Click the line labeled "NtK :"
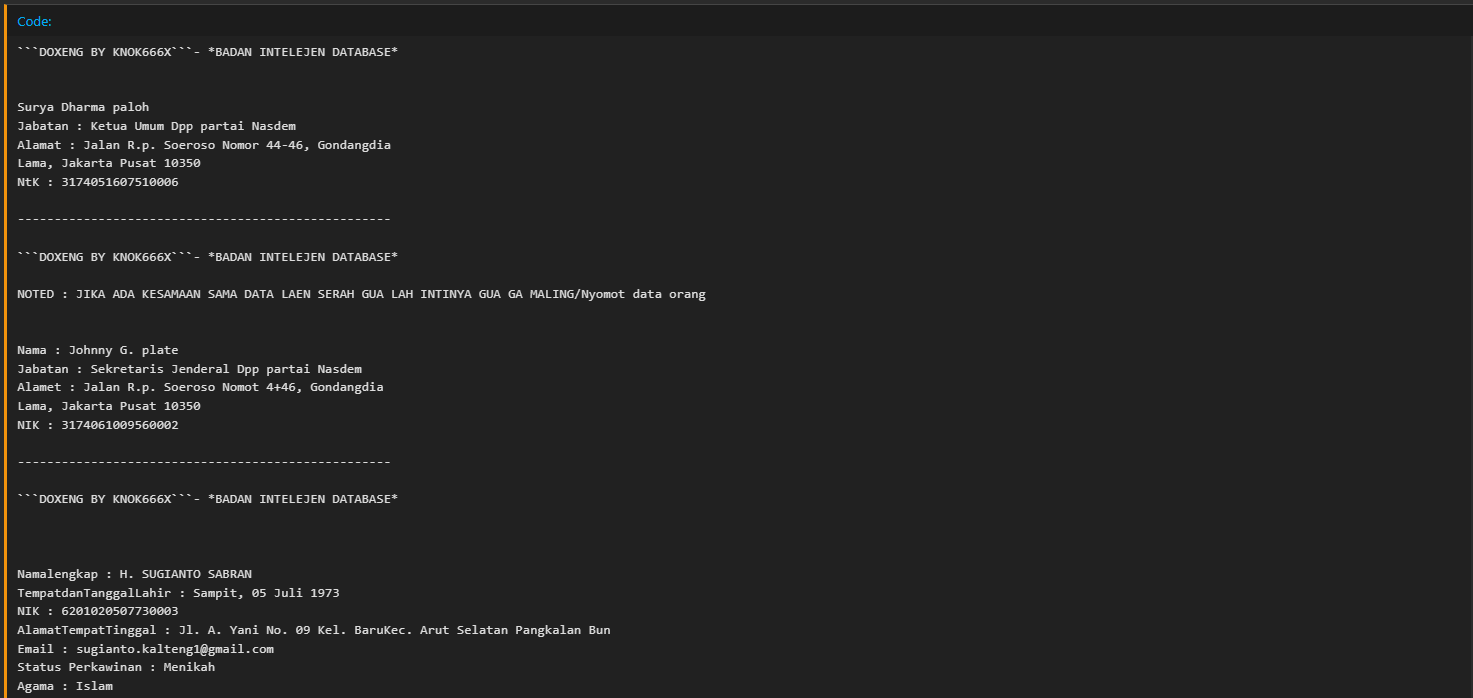The height and width of the screenshot is (698, 1473). pyautogui.click(x=98, y=182)
